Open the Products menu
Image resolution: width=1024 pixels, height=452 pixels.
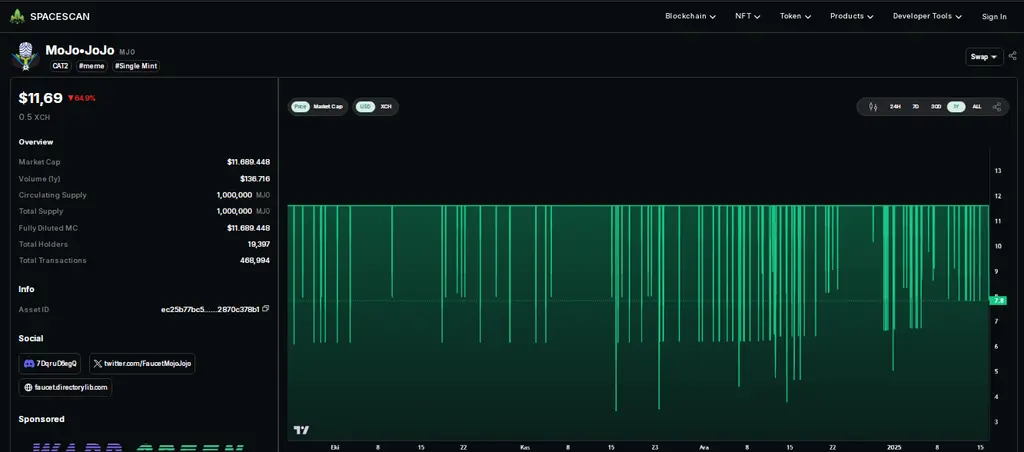point(852,16)
